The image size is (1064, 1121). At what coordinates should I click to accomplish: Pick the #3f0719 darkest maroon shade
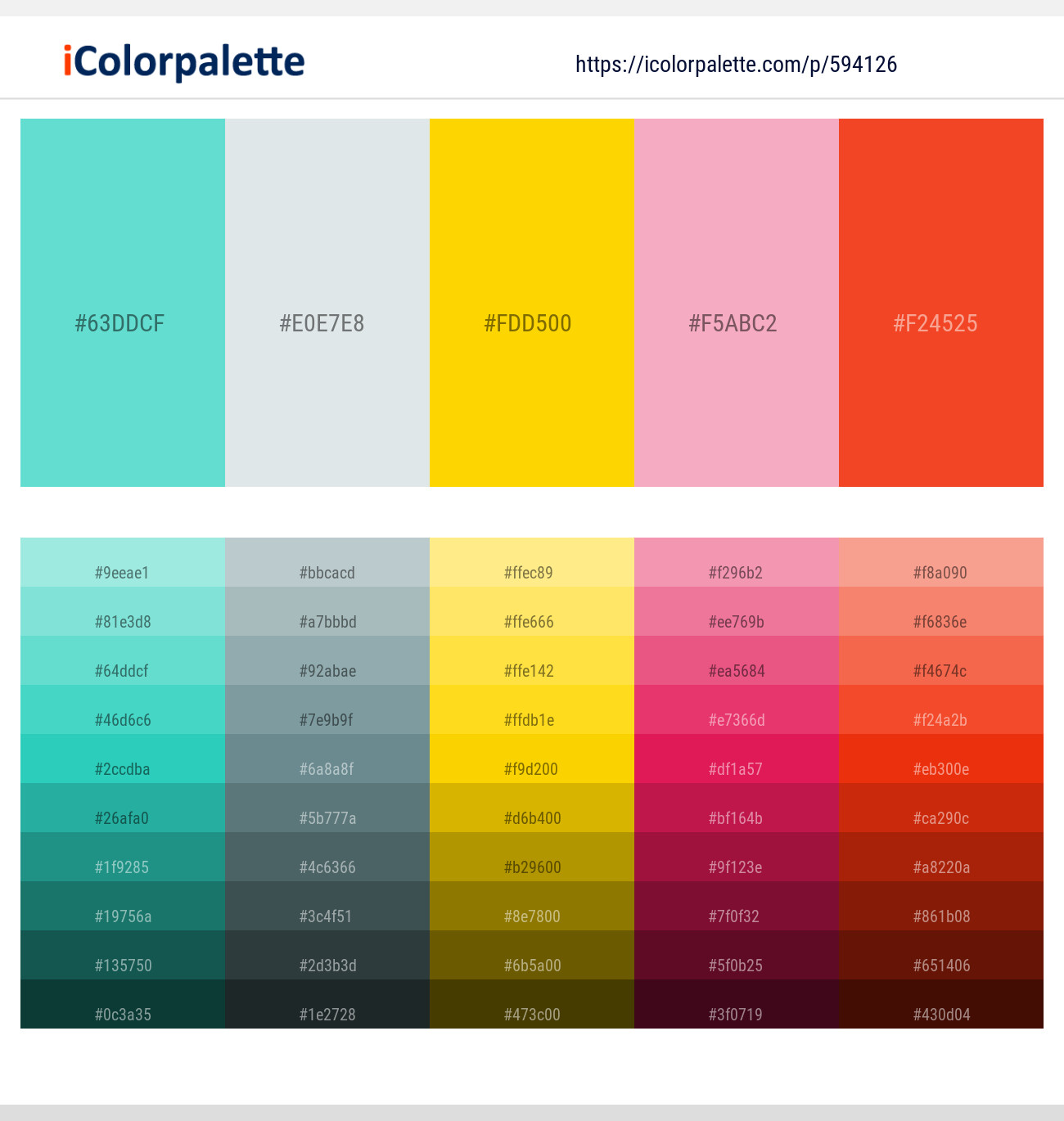[737, 1004]
